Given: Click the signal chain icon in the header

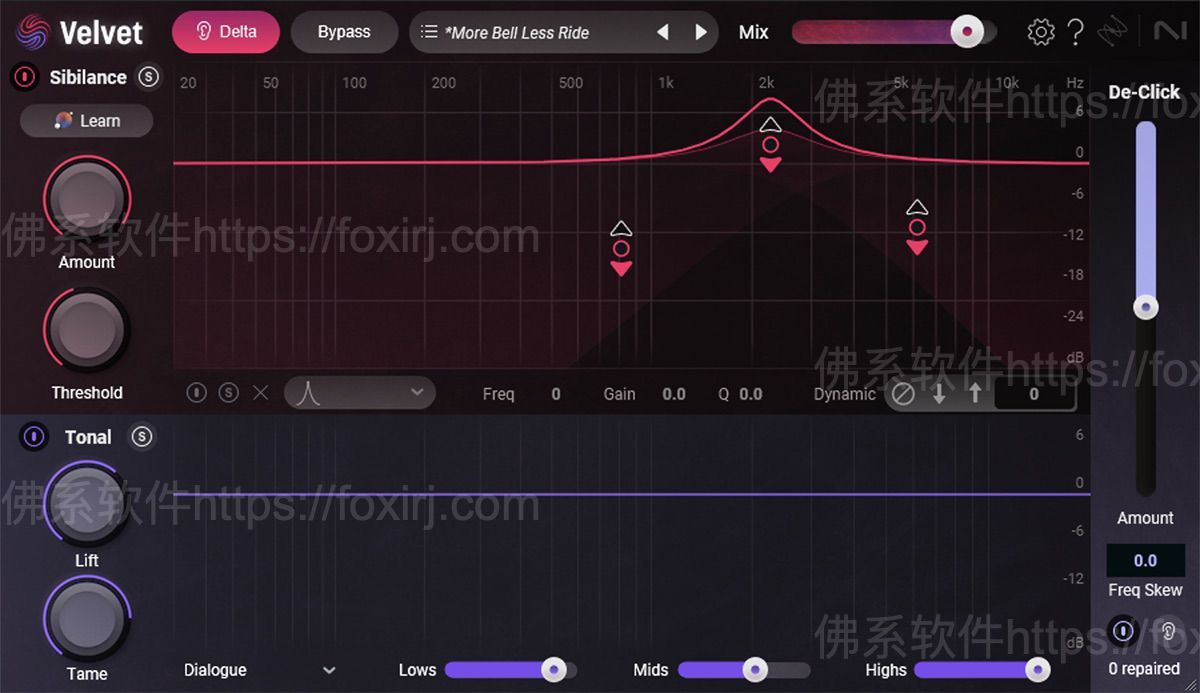Looking at the screenshot, I should (x=1113, y=31).
